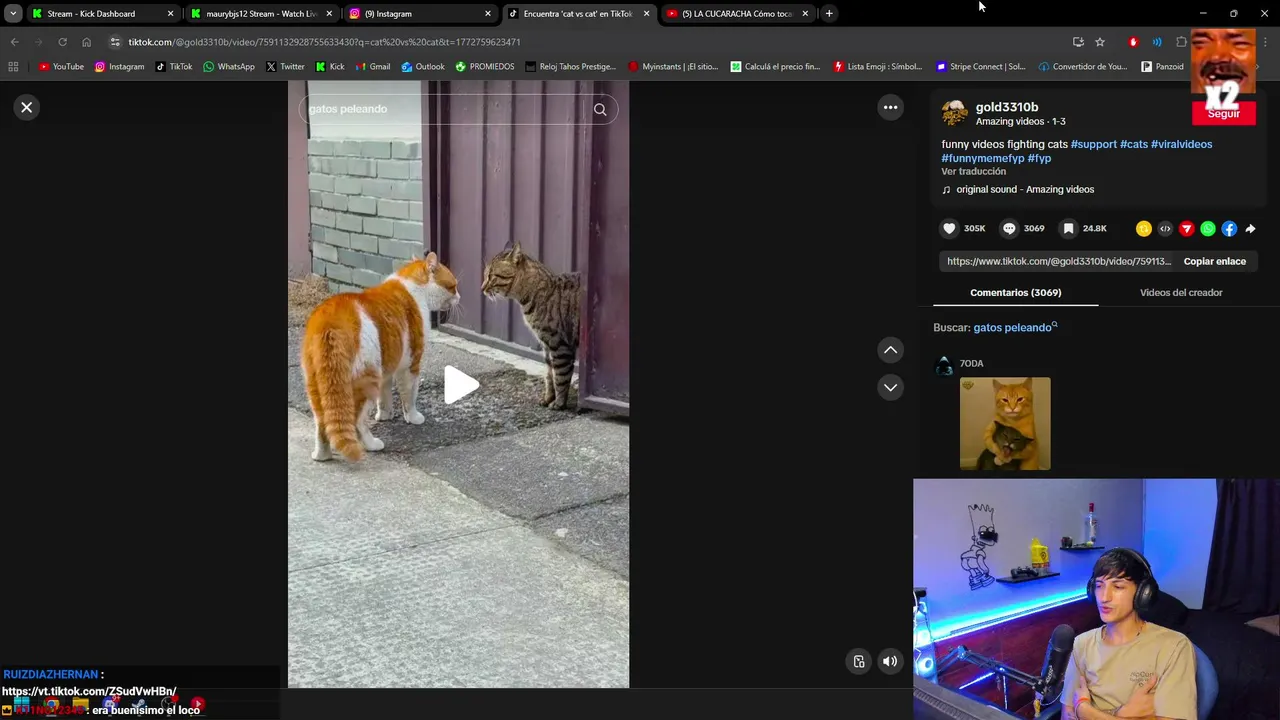Click the install/cast icon in the address bar

click(x=1078, y=42)
